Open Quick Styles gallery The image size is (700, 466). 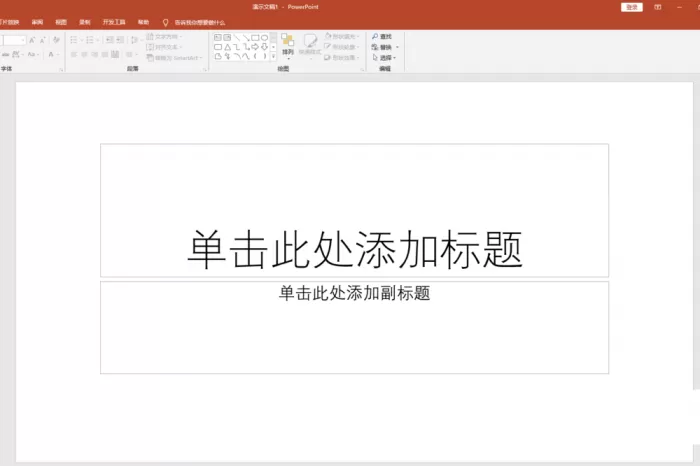pyautogui.click(x=310, y=46)
